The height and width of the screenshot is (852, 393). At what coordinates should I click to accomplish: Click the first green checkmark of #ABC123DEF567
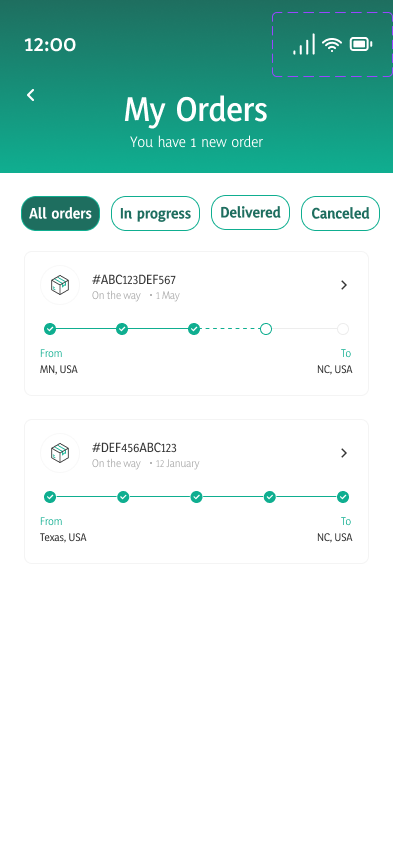pyautogui.click(x=50, y=329)
